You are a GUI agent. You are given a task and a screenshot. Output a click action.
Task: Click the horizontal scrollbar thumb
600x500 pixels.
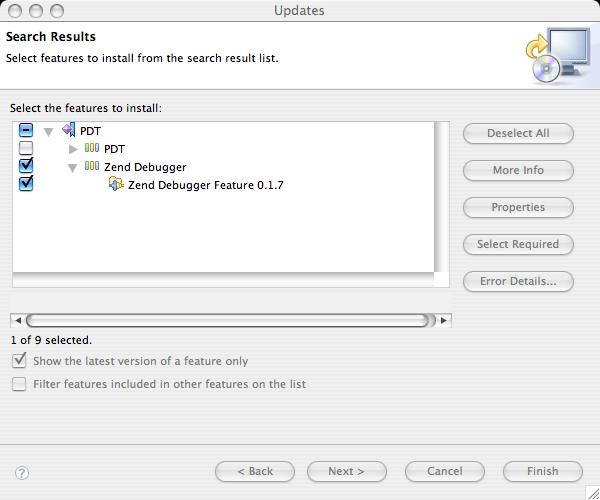(x=228, y=321)
